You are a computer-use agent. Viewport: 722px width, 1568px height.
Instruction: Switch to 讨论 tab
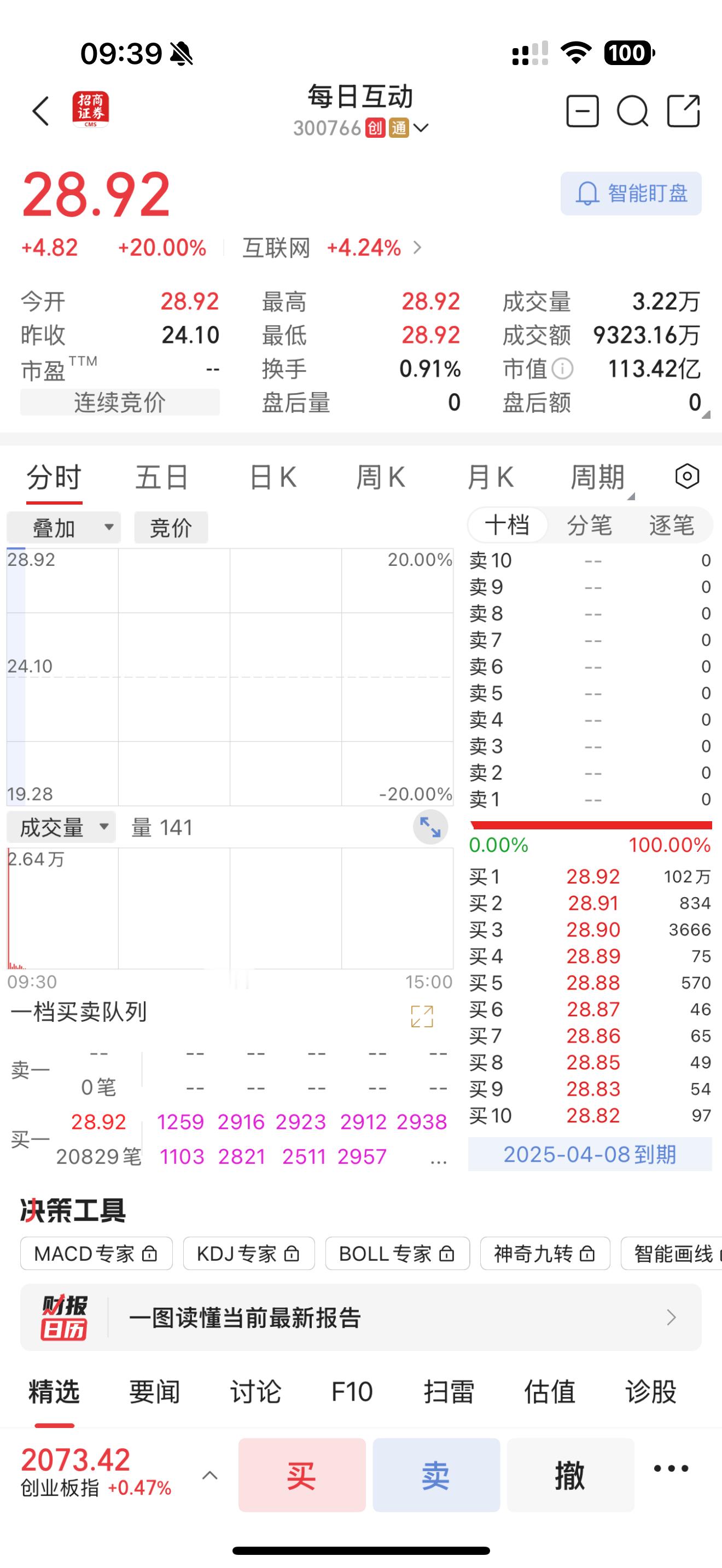[255, 1392]
